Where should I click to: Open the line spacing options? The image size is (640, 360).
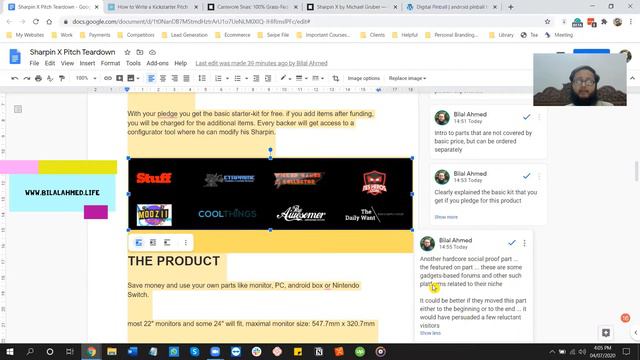coord(202,78)
